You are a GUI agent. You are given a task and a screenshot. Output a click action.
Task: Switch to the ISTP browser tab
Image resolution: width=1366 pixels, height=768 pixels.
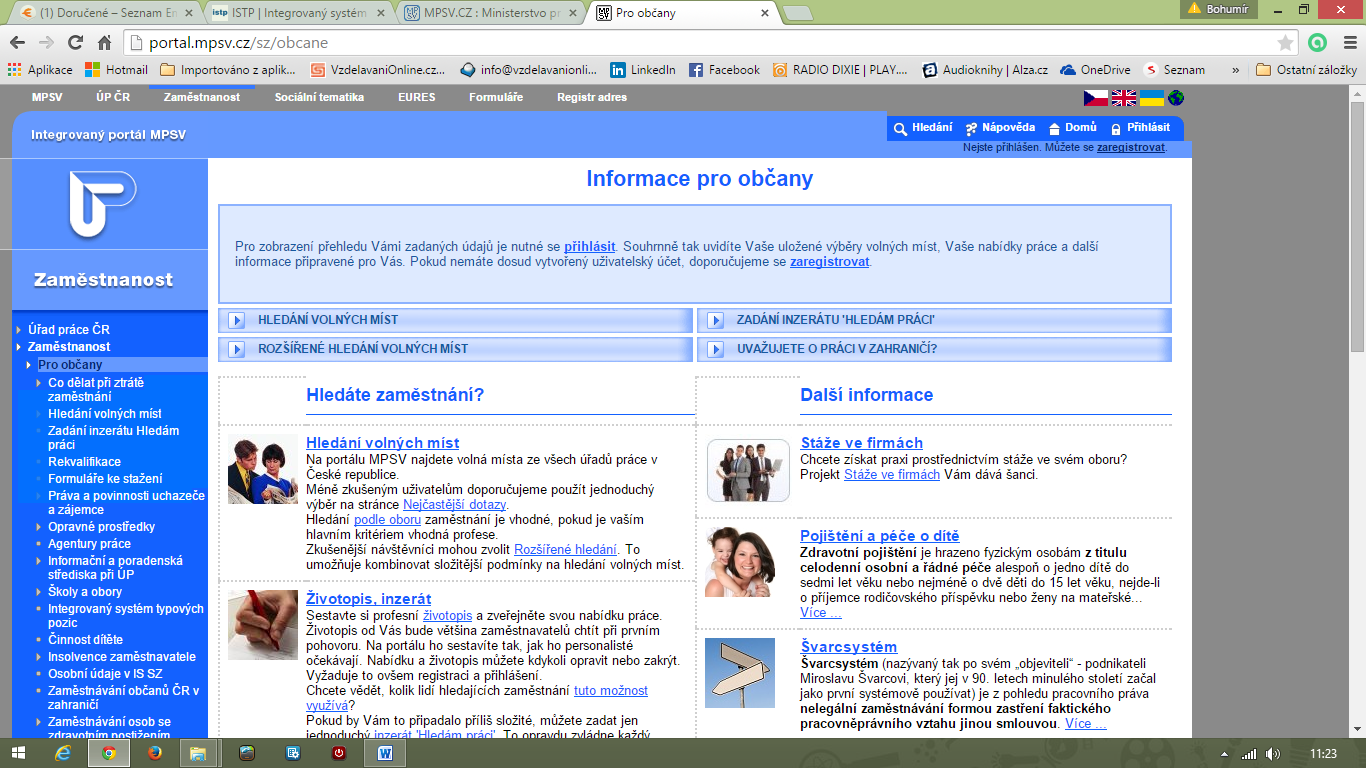click(296, 13)
